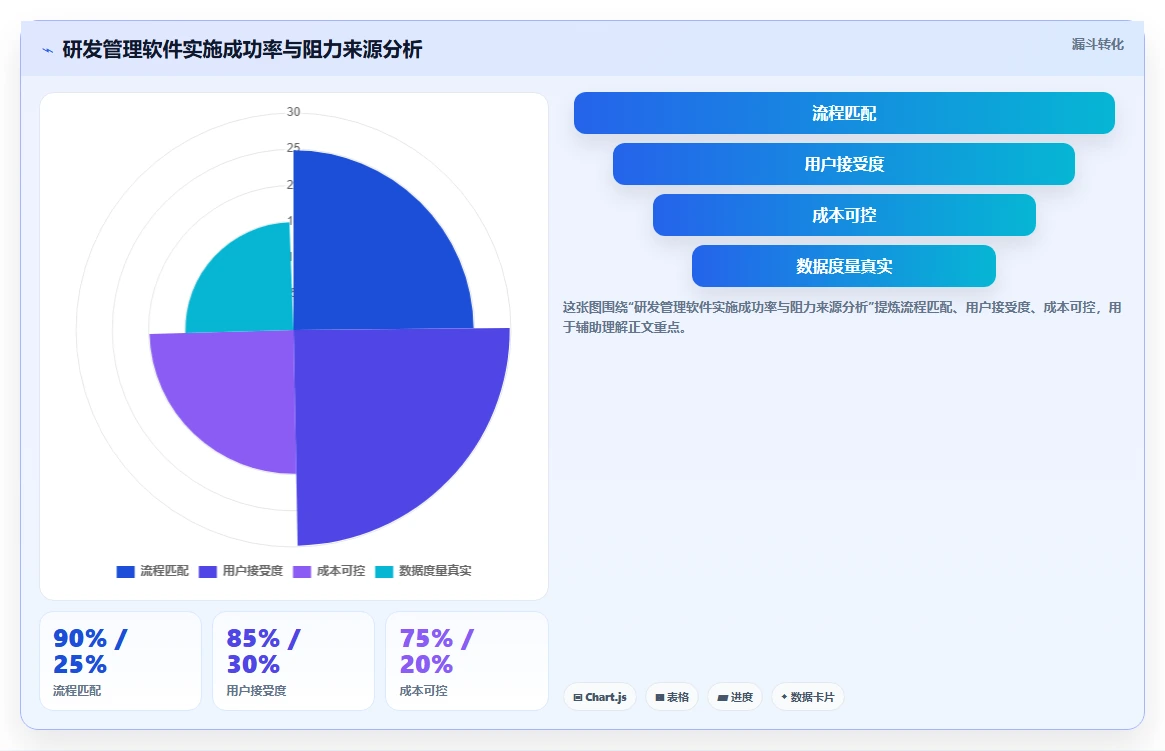Image resolution: width=1165 pixels, height=751 pixels.
Task: Click the chart title 研发管理软件实施成功率与阻力来源分析
Action: point(242,50)
